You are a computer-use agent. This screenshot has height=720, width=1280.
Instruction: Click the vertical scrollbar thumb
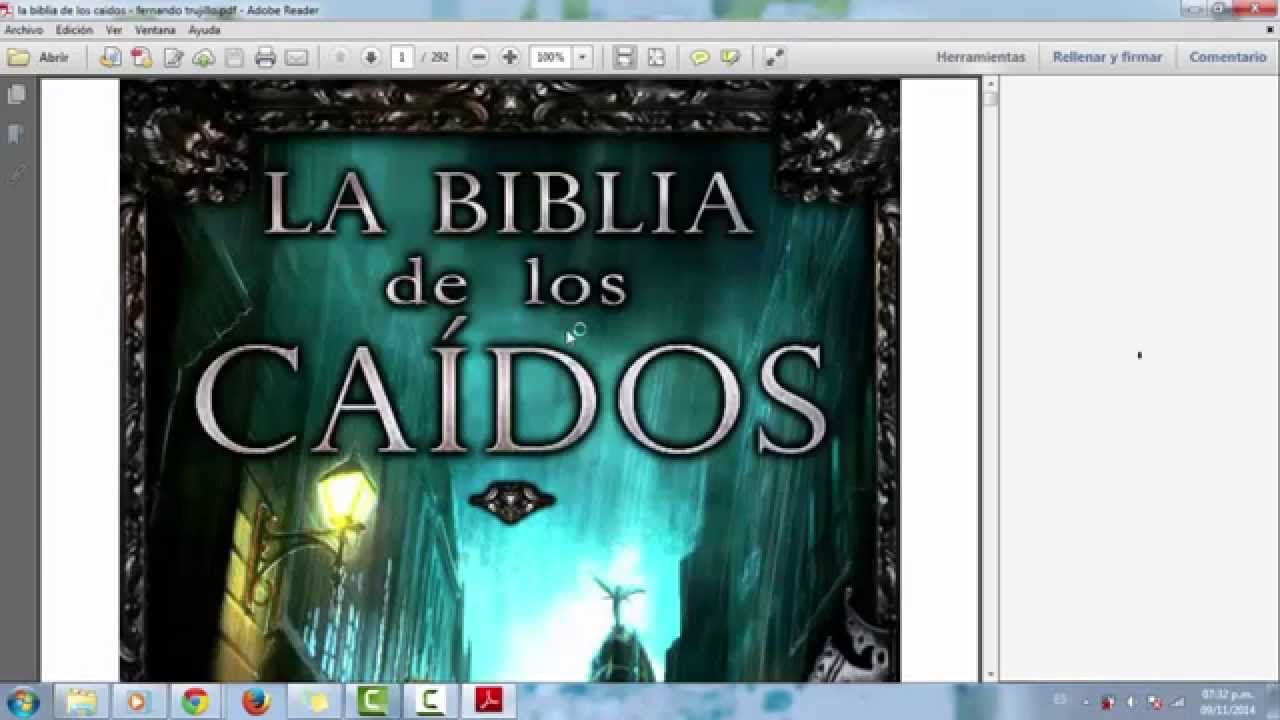(x=990, y=99)
